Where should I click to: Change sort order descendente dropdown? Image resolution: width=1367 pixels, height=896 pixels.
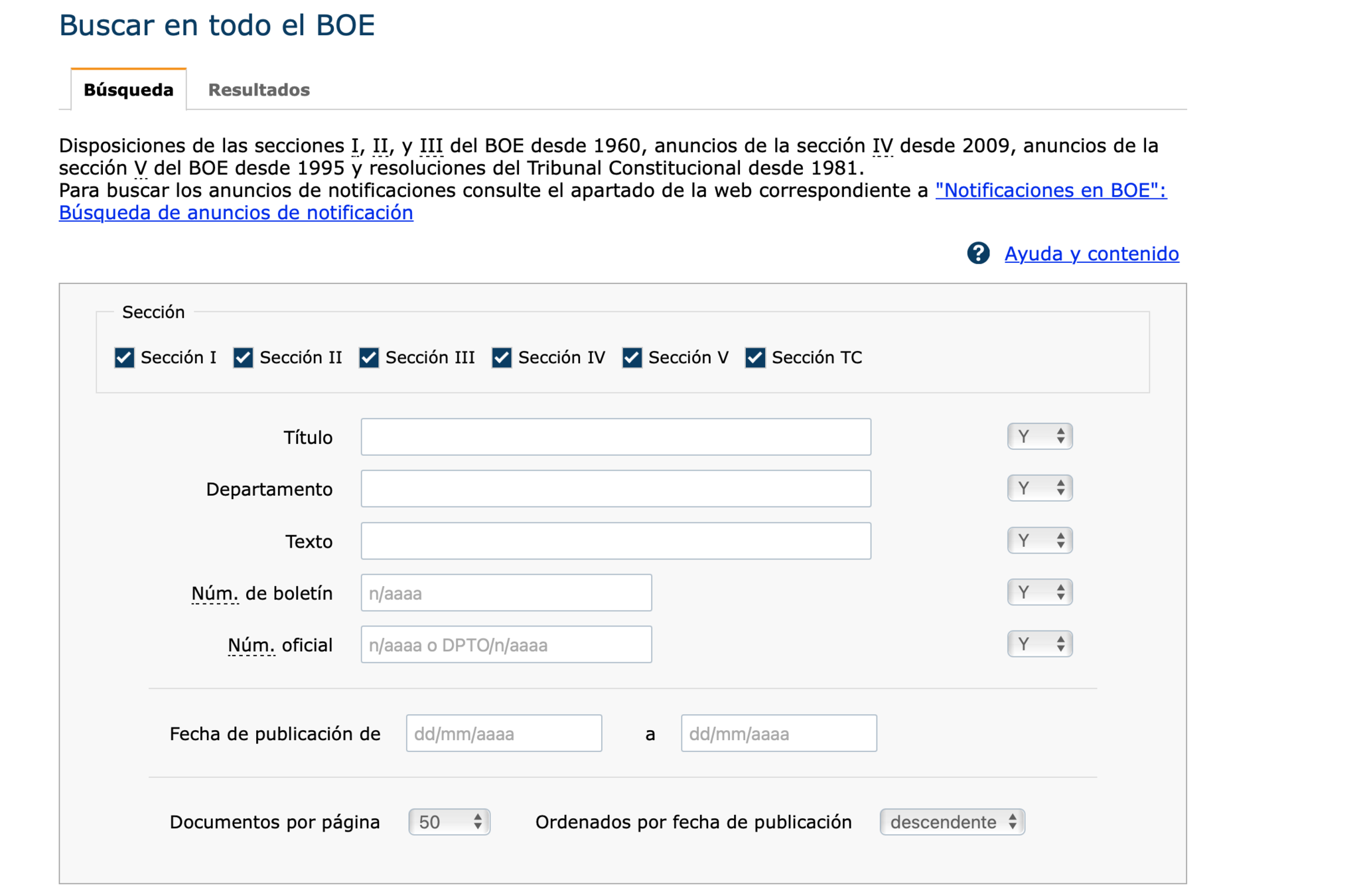pos(952,822)
